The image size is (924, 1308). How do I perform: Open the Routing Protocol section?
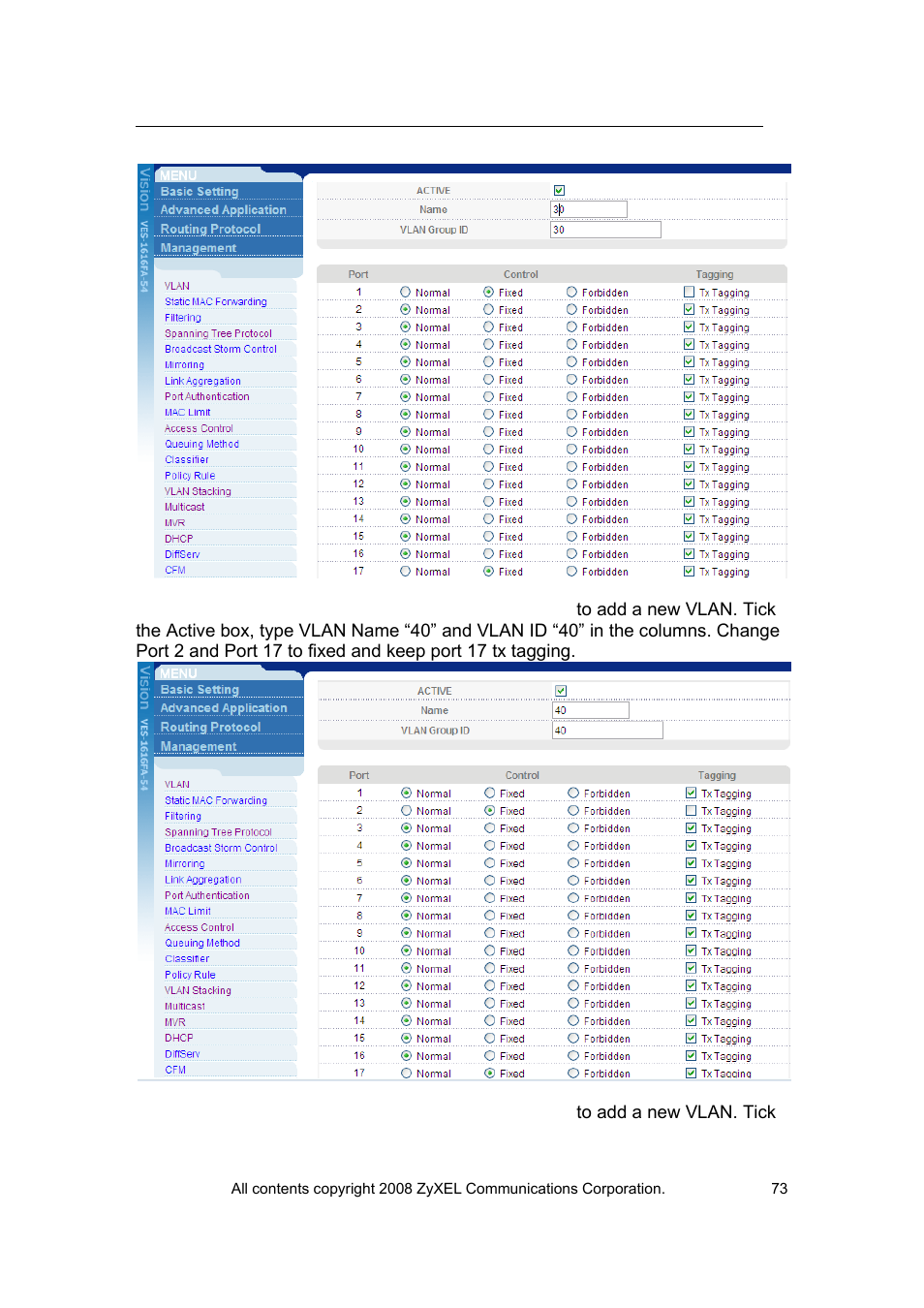click(210, 228)
